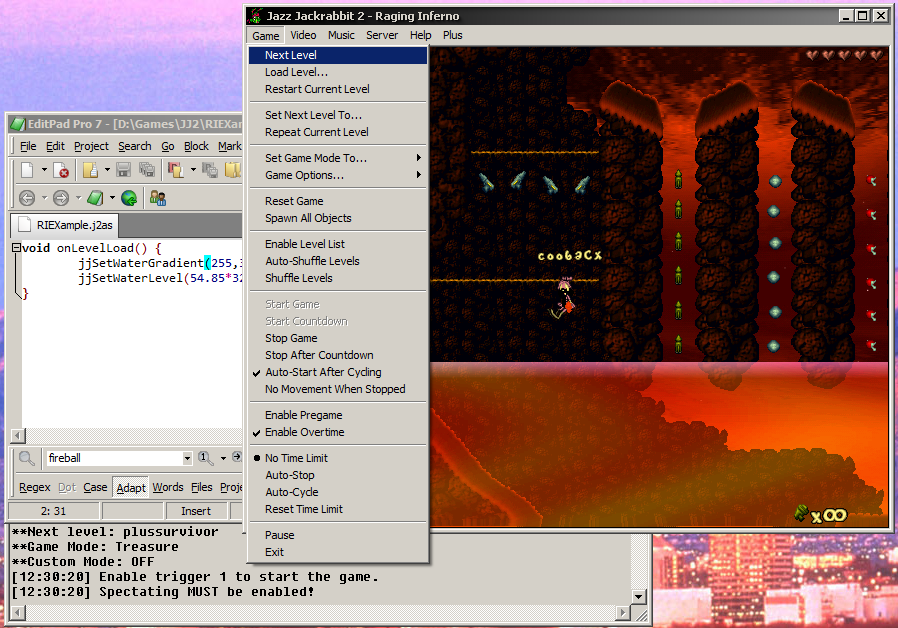Screen dimensions: 898x628
Task: Click the fireball search input field
Action: tap(114, 458)
